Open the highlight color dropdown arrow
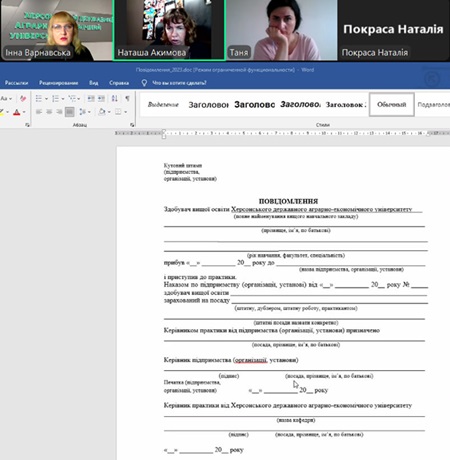This screenshot has width=450, height=460. coord(7,112)
